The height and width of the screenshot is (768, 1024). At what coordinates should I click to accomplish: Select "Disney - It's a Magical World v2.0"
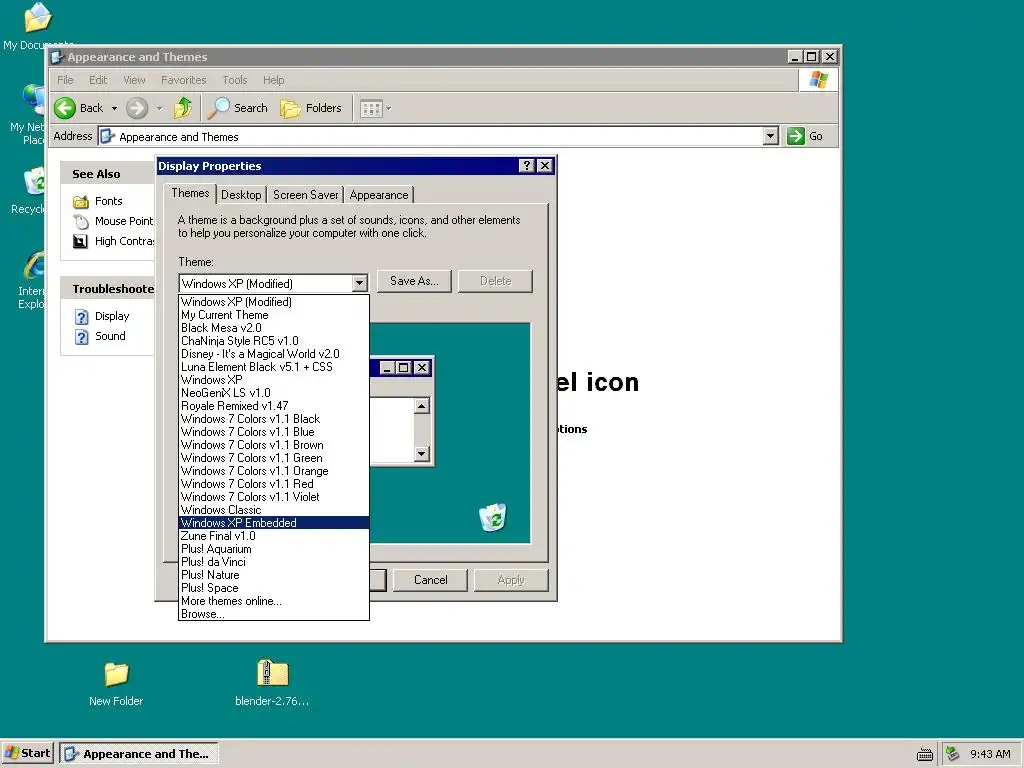(x=274, y=354)
